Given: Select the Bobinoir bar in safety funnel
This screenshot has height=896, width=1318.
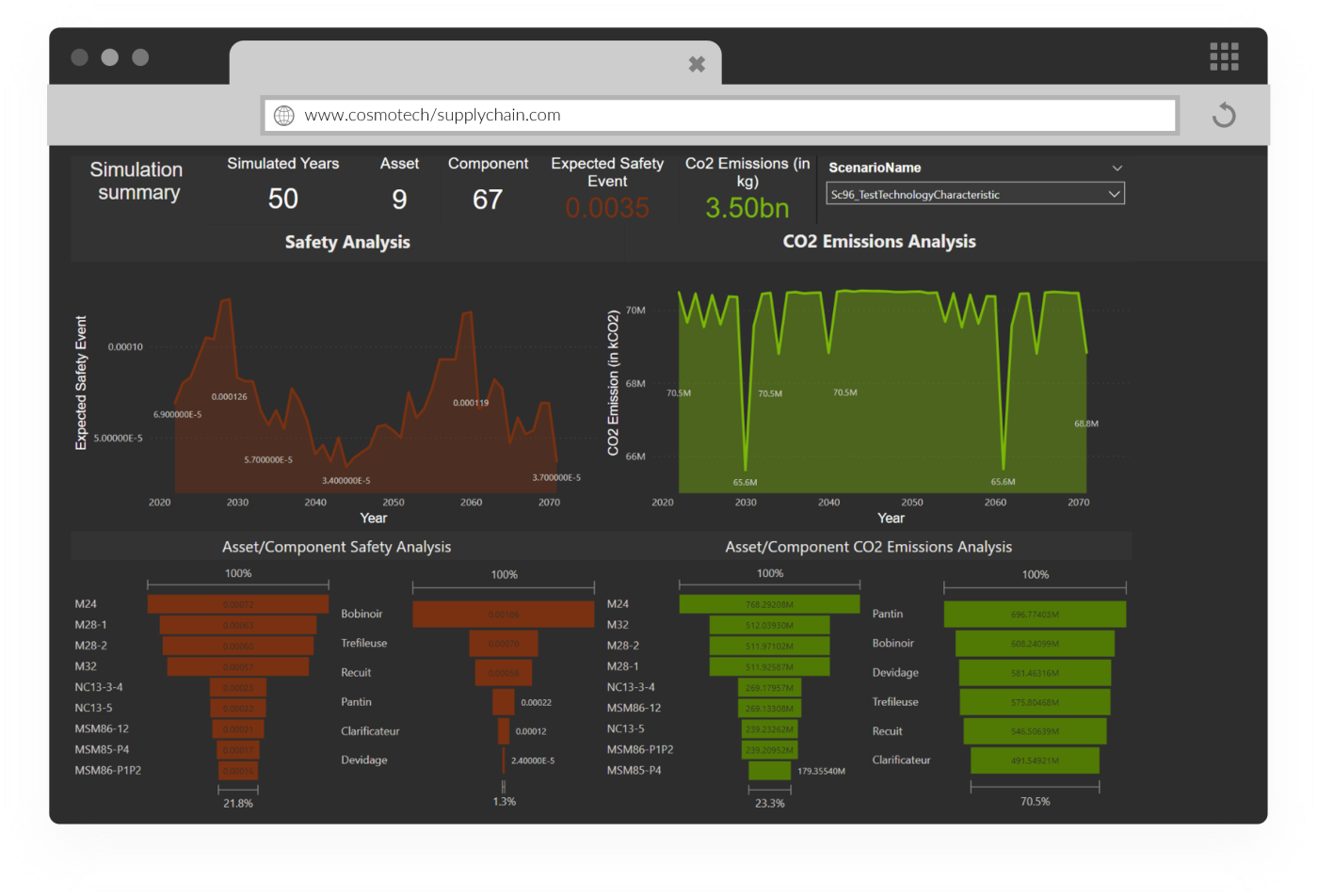Looking at the screenshot, I should click(x=504, y=615).
